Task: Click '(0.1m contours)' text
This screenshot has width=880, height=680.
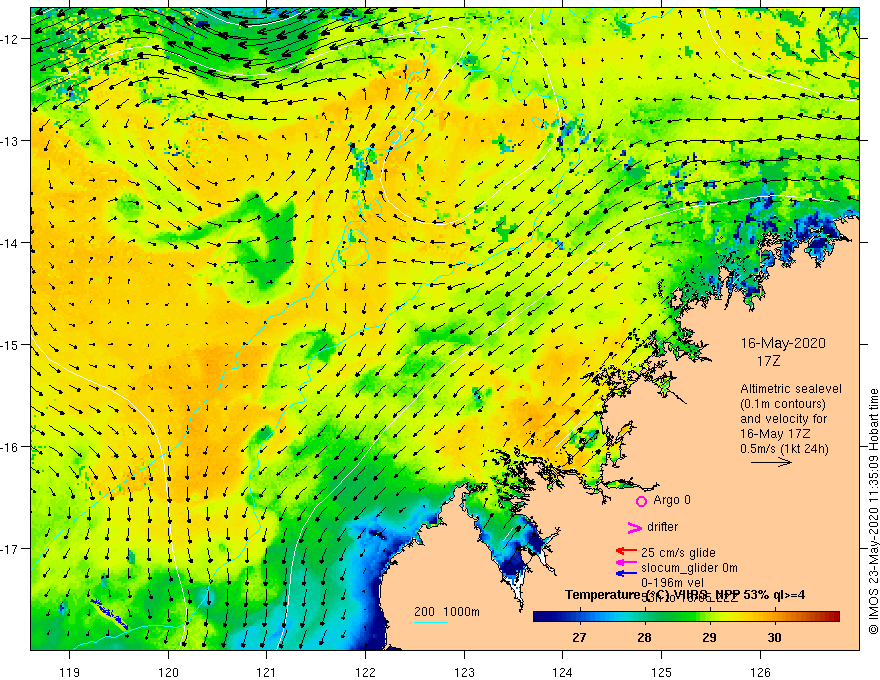Action: tap(783, 404)
